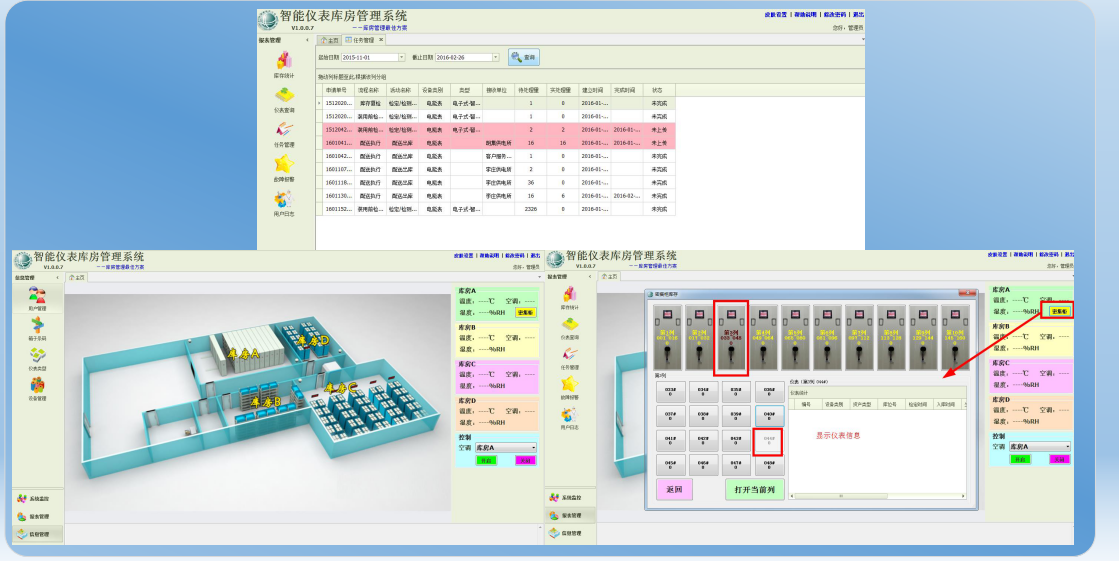The image size is (1119, 561).
Task: Select slot 044# in the cabinet grid
Action: (x=768, y=440)
